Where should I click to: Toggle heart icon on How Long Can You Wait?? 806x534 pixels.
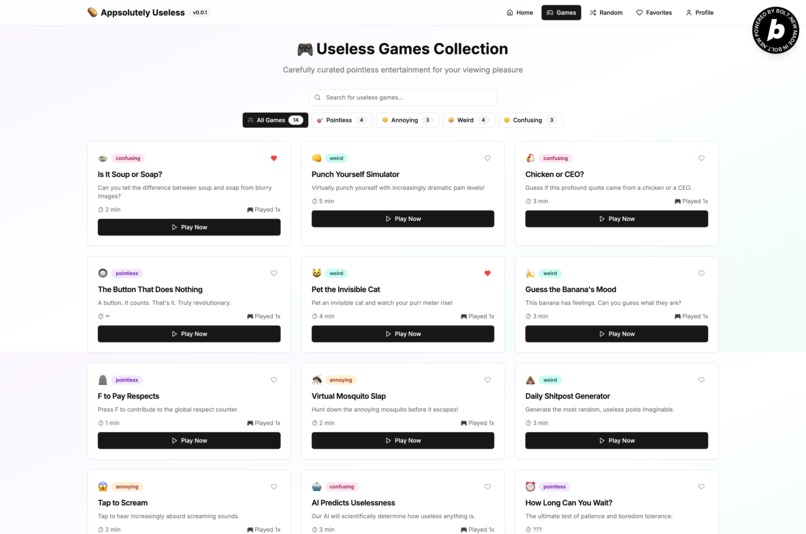click(701, 487)
